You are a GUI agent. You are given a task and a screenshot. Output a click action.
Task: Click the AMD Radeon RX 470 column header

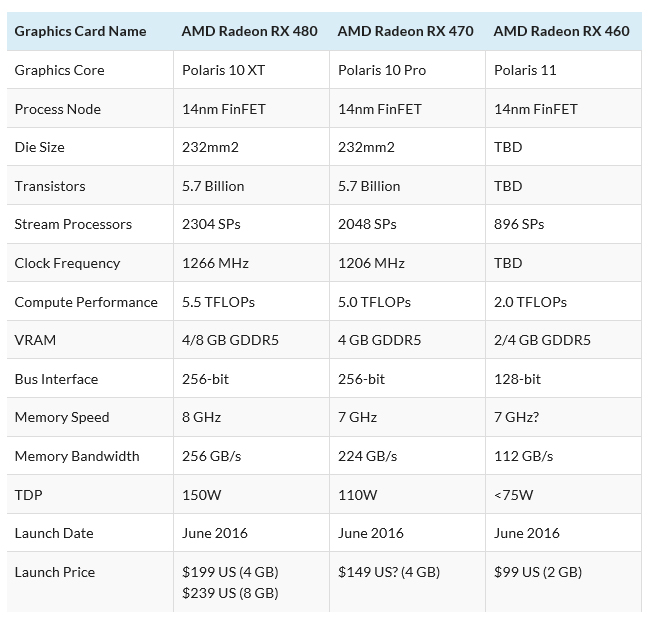click(405, 31)
